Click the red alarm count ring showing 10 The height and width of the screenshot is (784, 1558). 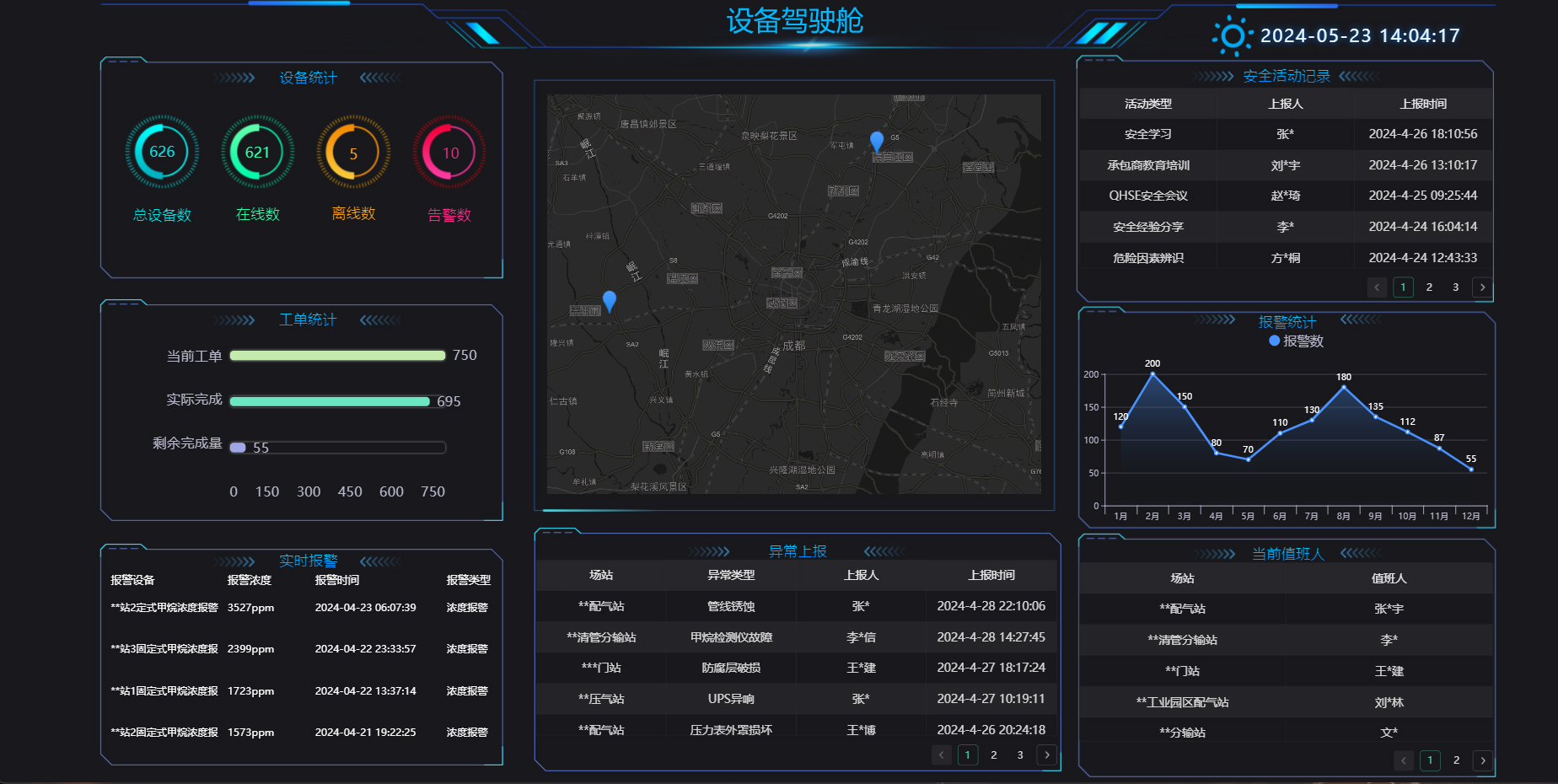click(449, 153)
